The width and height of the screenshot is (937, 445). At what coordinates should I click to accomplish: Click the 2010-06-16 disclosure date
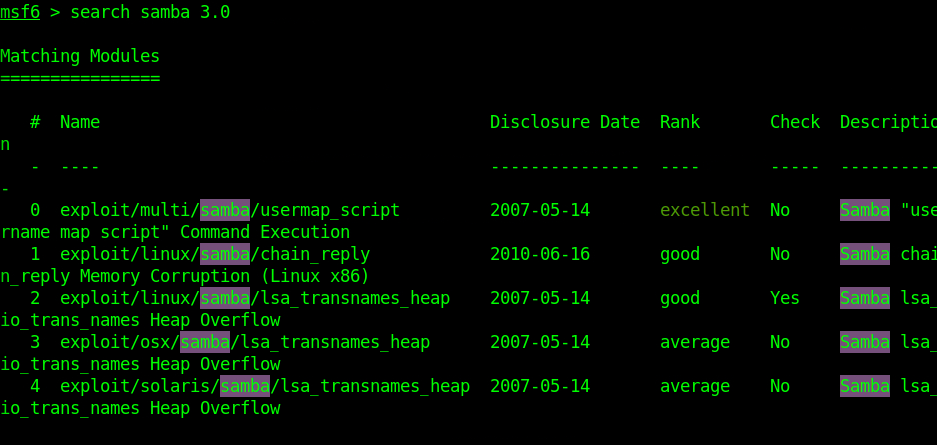point(540,254)
